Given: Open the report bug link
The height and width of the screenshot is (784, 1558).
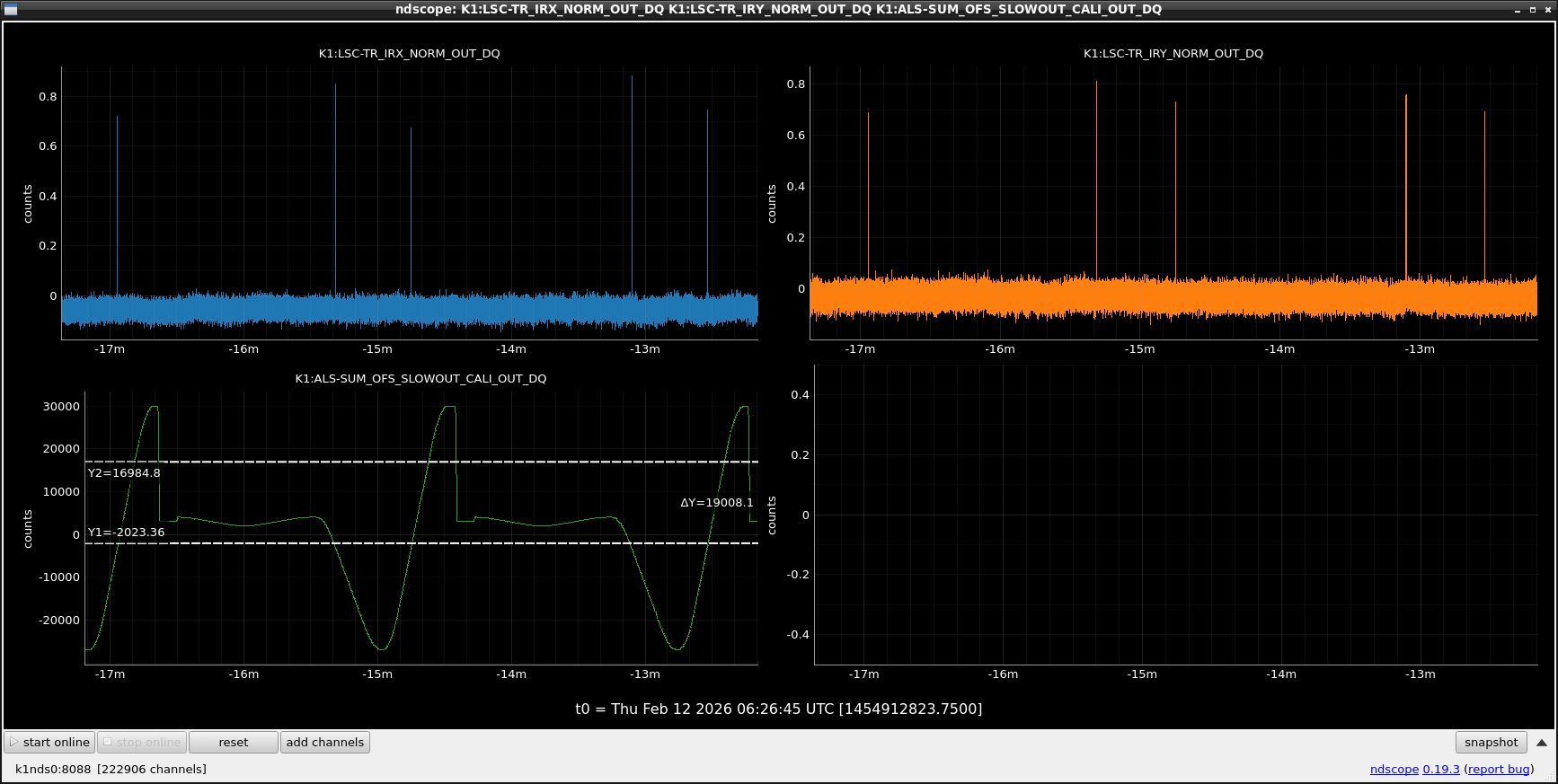Looking at the screenshot, I should coord(1499,769).
